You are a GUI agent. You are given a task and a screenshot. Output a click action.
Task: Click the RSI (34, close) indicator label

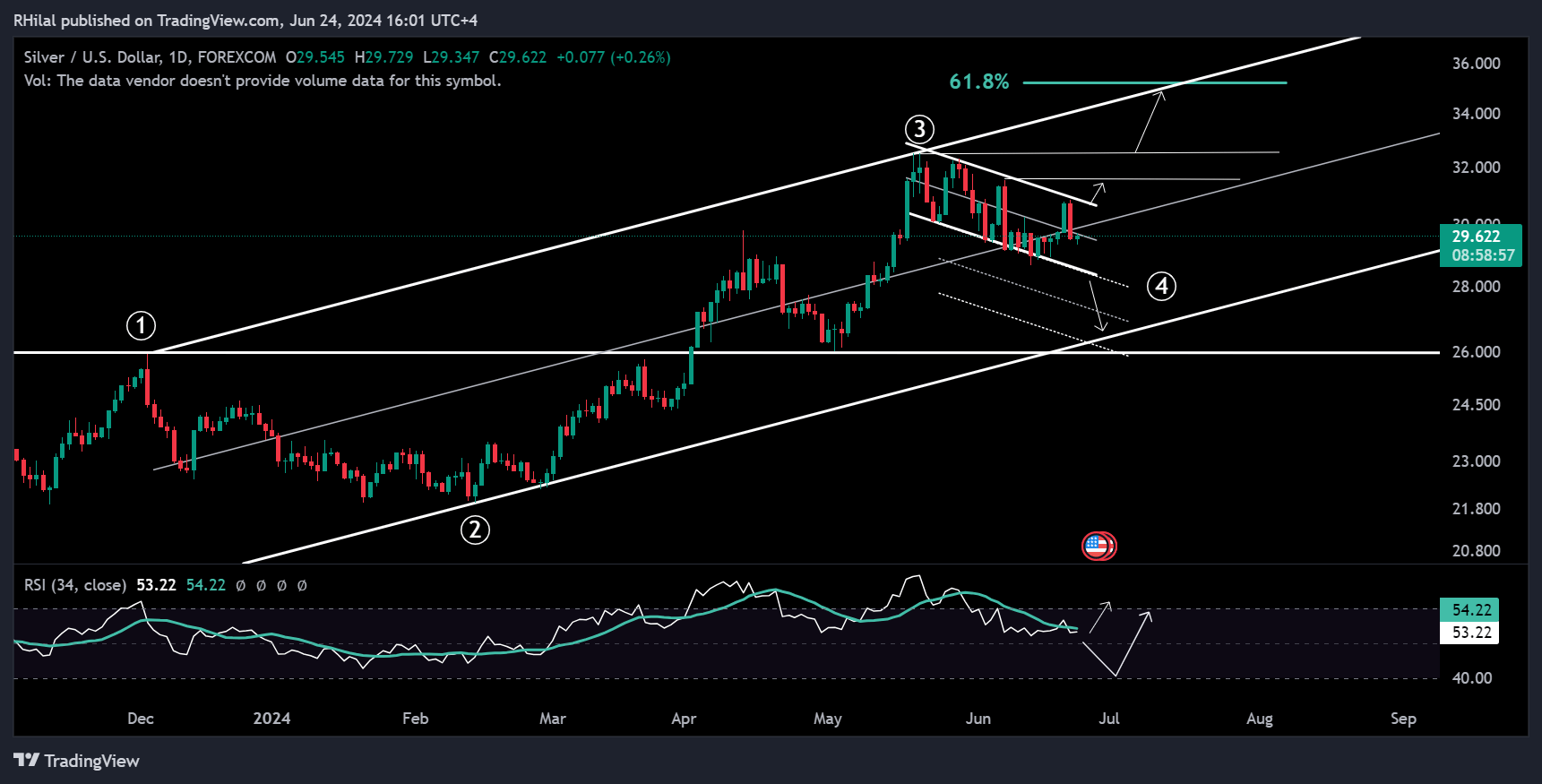click(x=75, y=585)
